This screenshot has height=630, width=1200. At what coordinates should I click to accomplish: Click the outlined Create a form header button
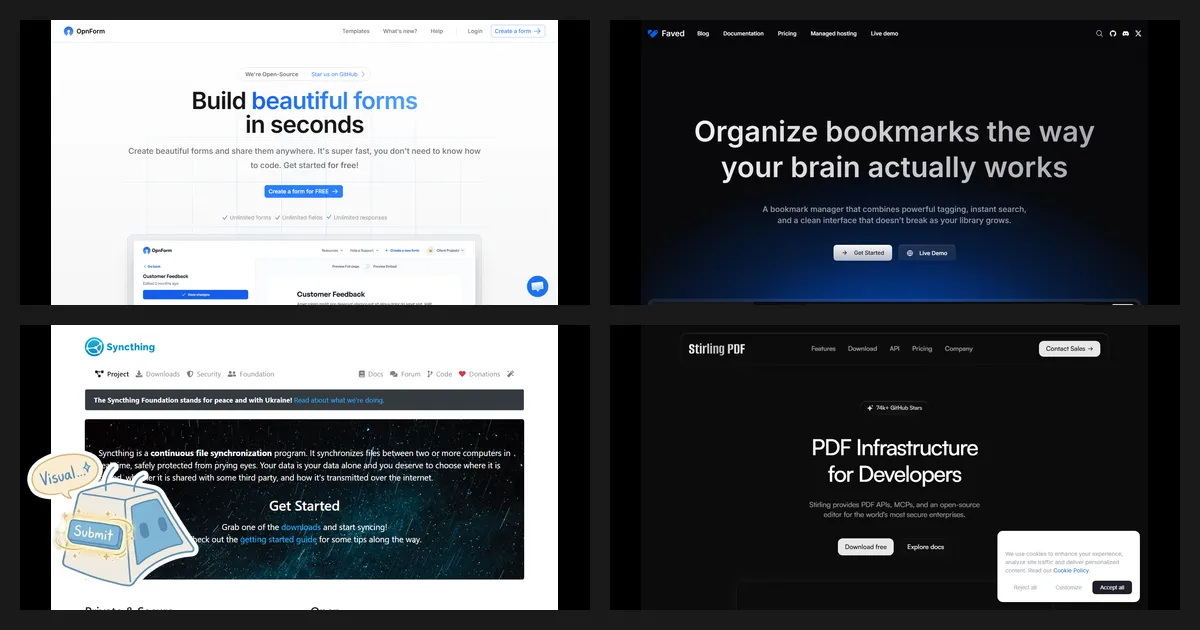point(518,31)
